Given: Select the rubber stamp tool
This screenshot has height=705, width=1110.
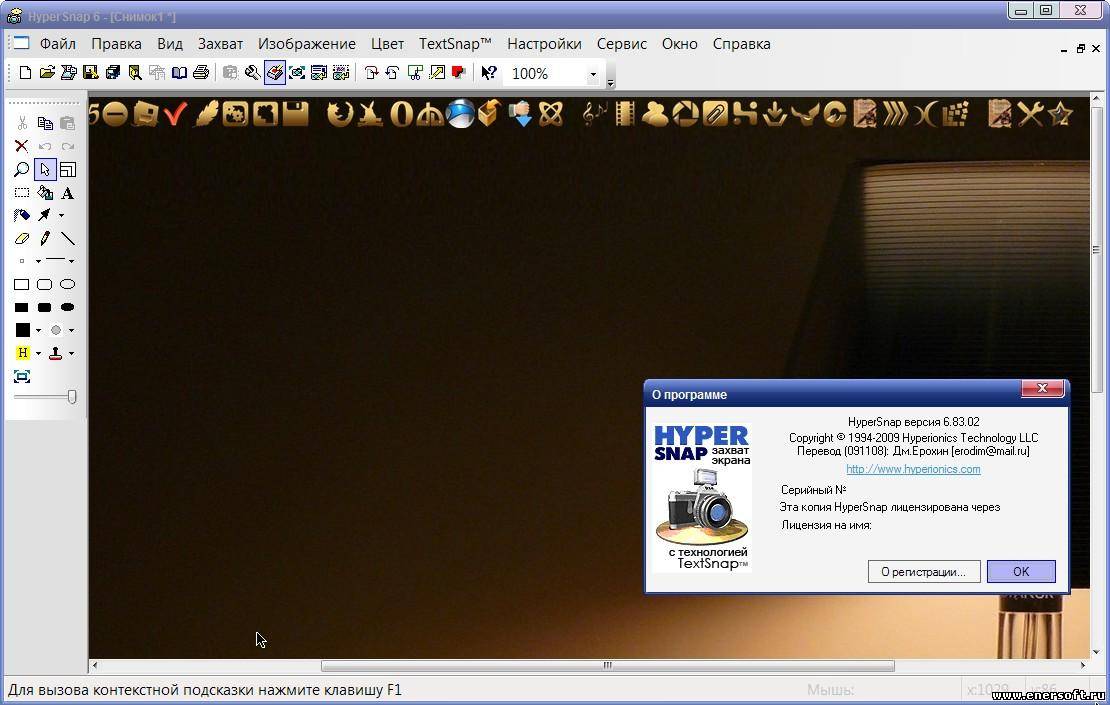Looking at the screenshot, I should tap(55, 353).
